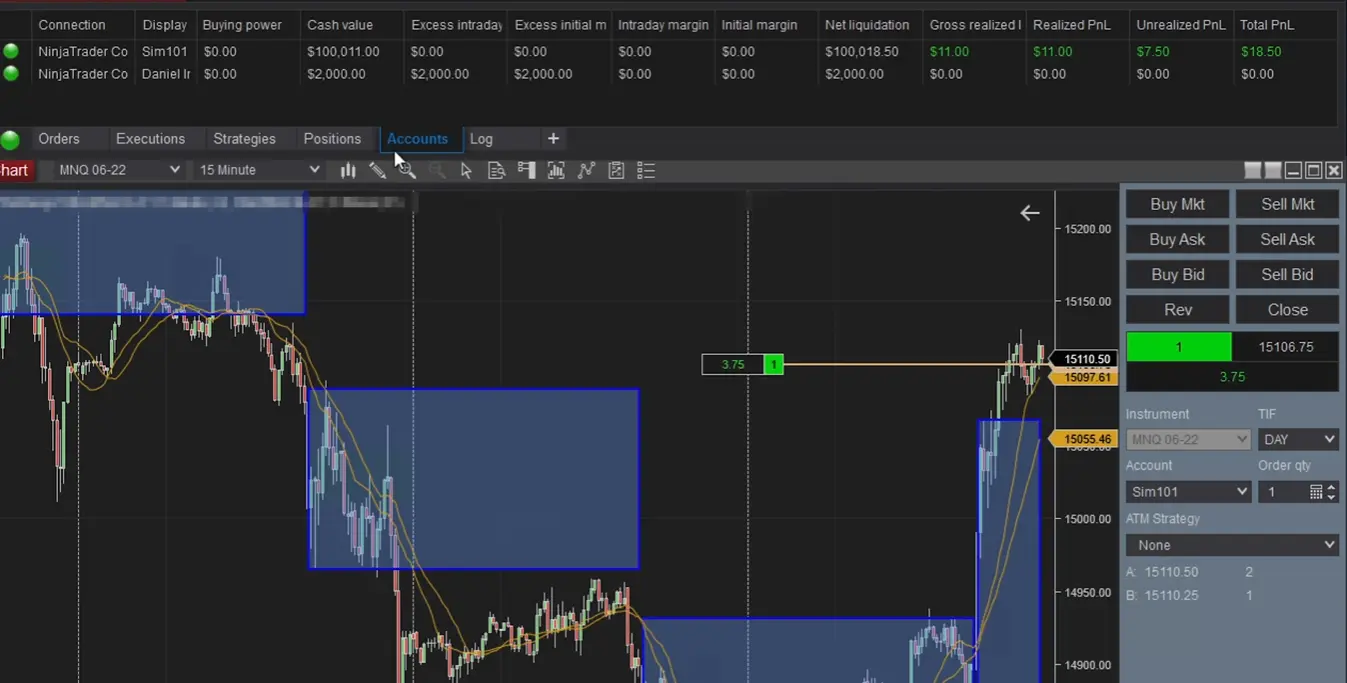Open the 15 Minute interval dropdown
The width and height of the screenshot is (1347, 683).
pos(258,170)
